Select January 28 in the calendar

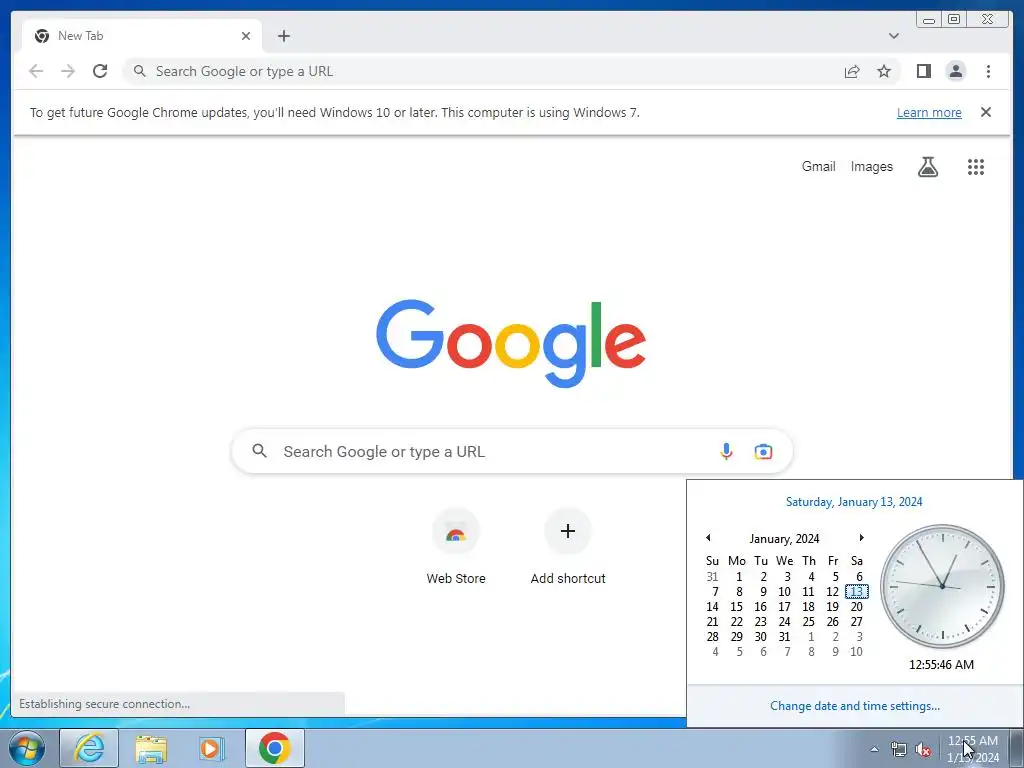[712, 637]
